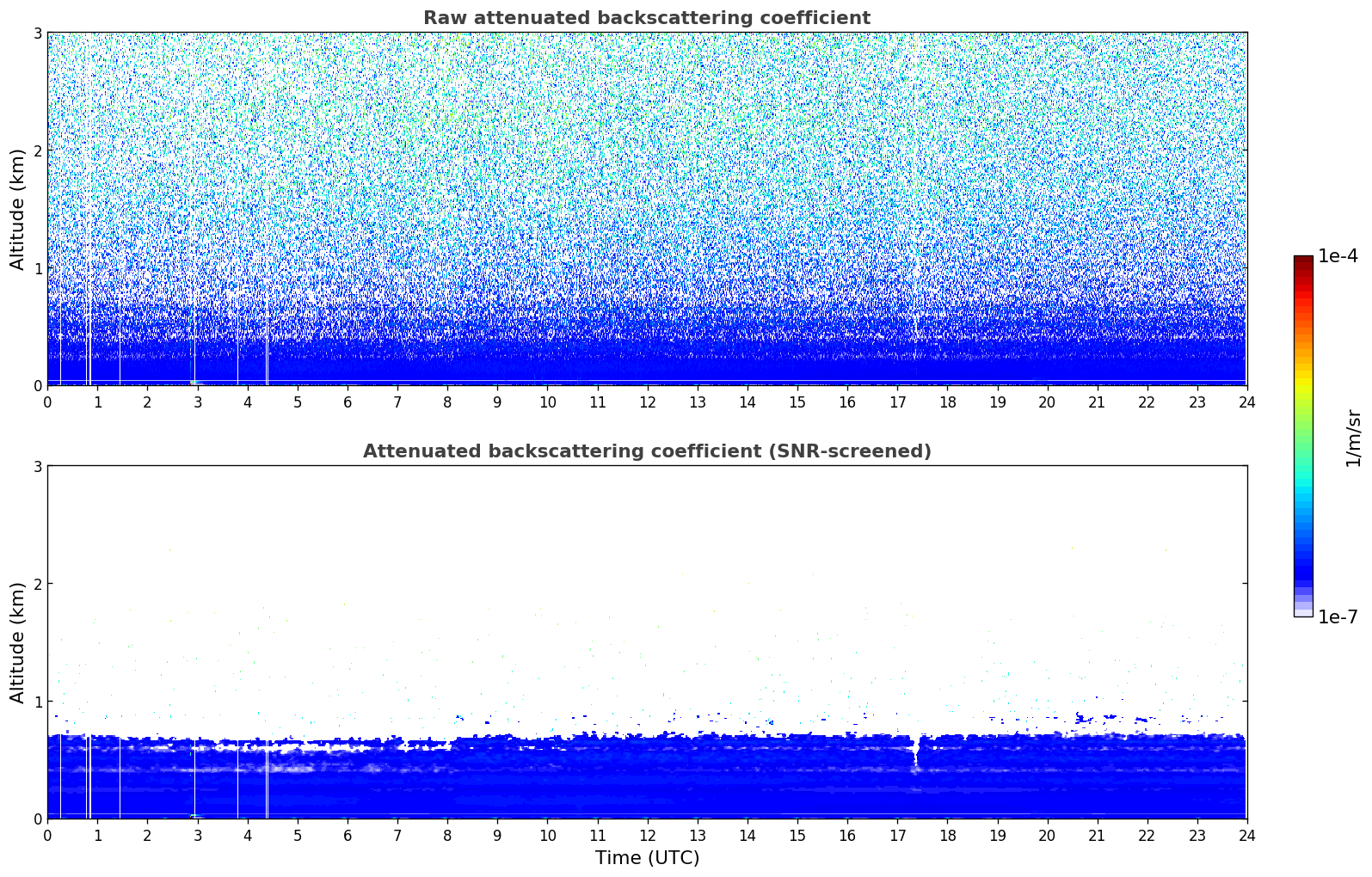
Task: Click the '1e-4' colorbar maximum label
Action: 1338,256
